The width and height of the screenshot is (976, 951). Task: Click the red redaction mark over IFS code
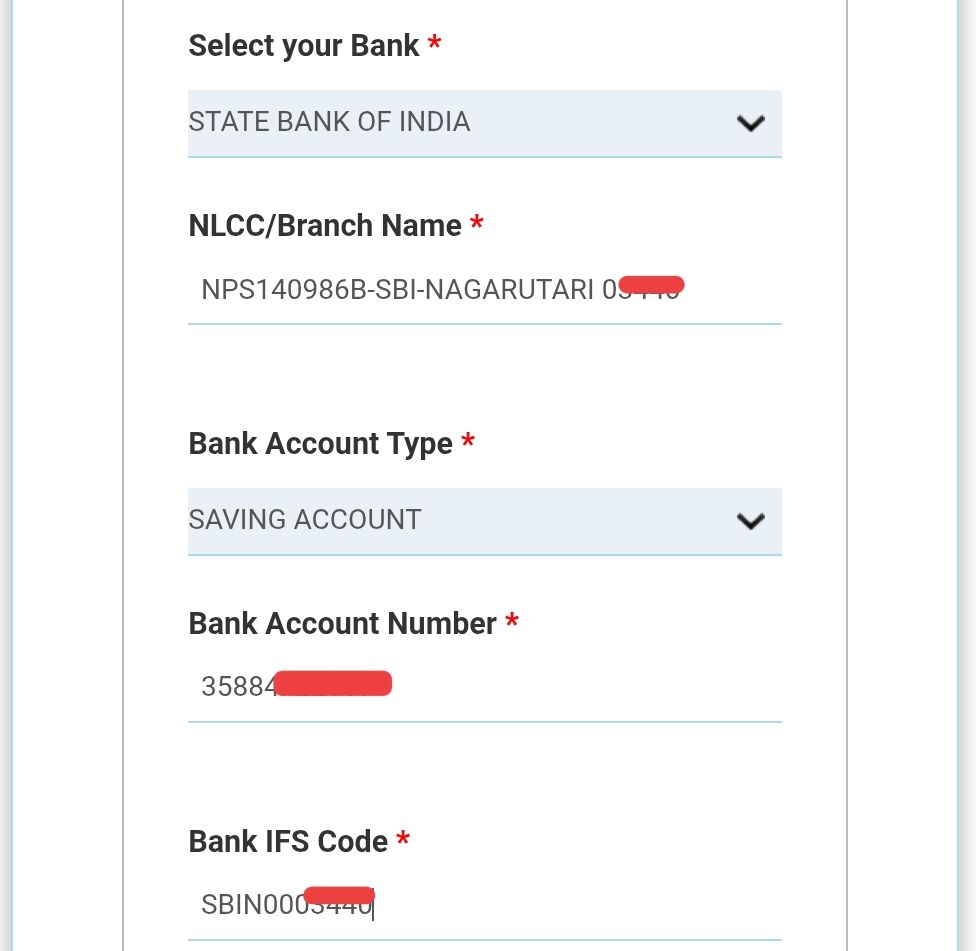point(337,894)
